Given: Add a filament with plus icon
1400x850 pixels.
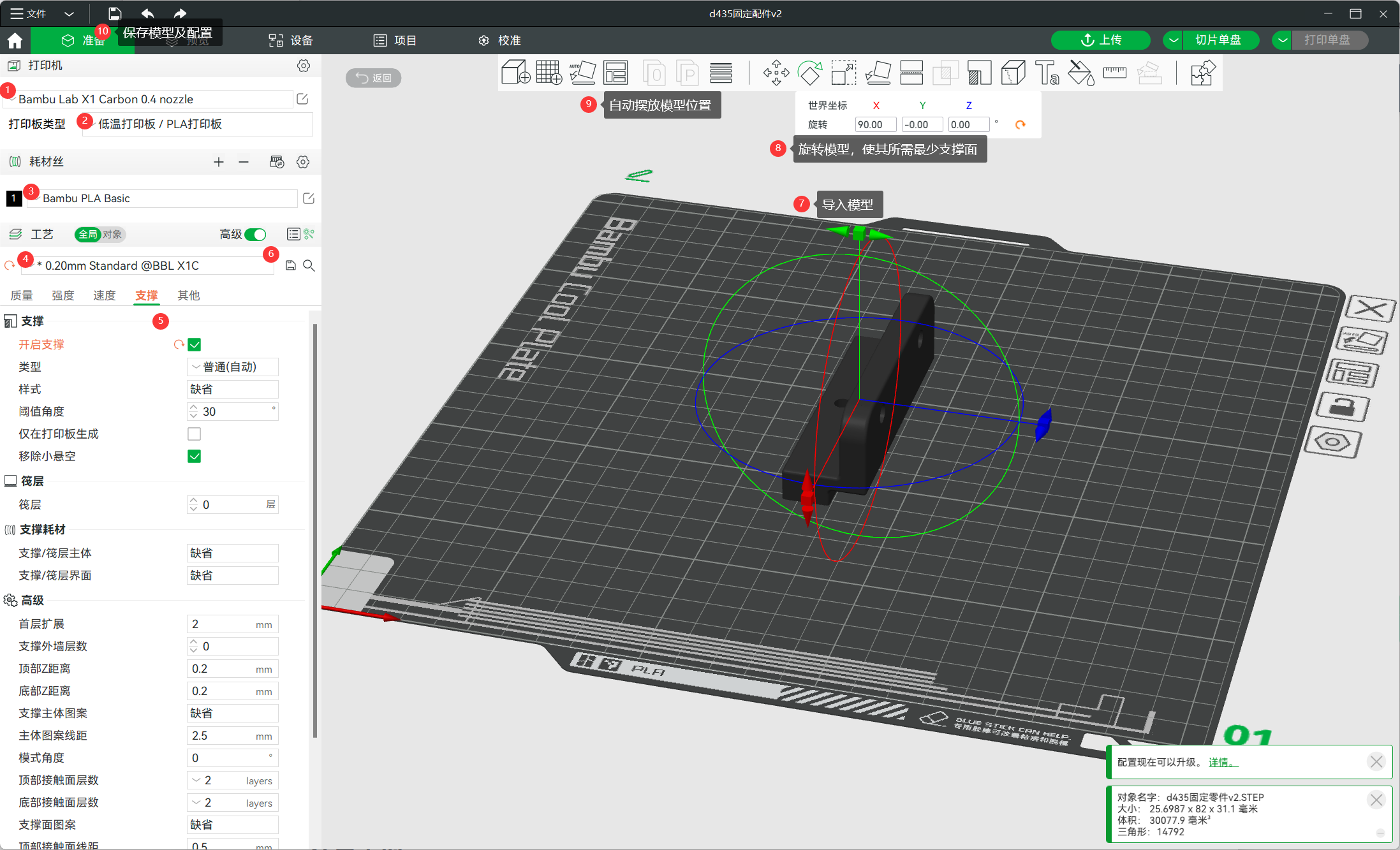Looking at the screenshot, I should [x=219, y=162].
